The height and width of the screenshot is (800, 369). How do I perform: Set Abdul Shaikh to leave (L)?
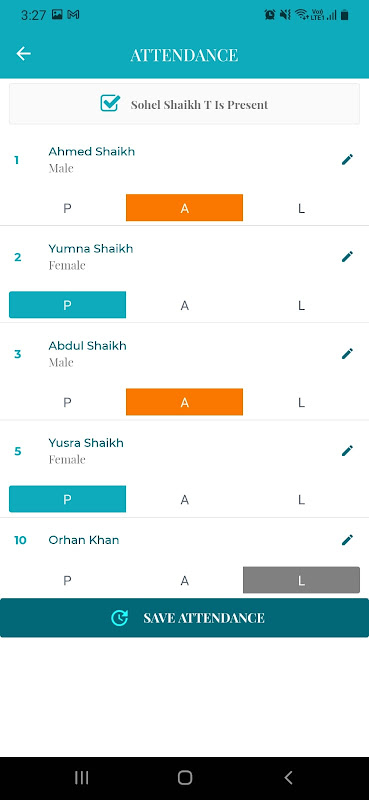click(x=301, y=402)
